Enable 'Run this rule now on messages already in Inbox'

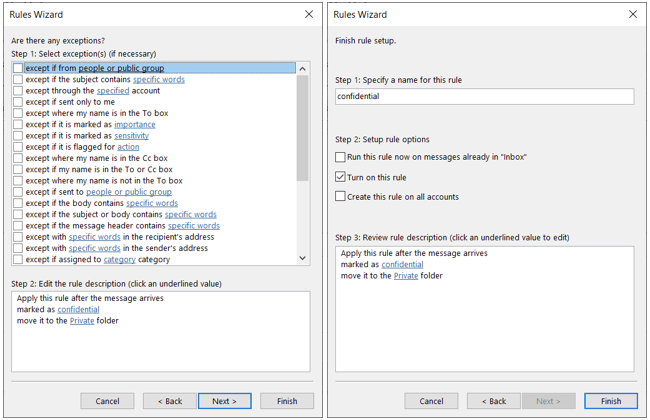340,157
